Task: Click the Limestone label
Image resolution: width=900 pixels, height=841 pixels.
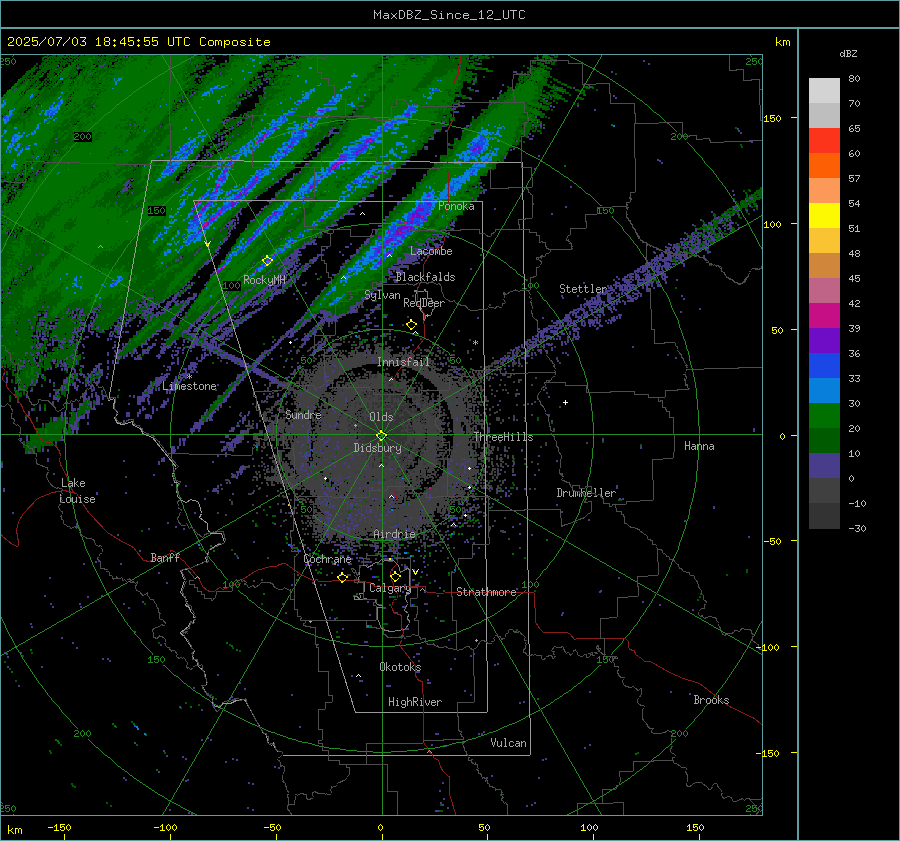Action: tap(189, 386)
